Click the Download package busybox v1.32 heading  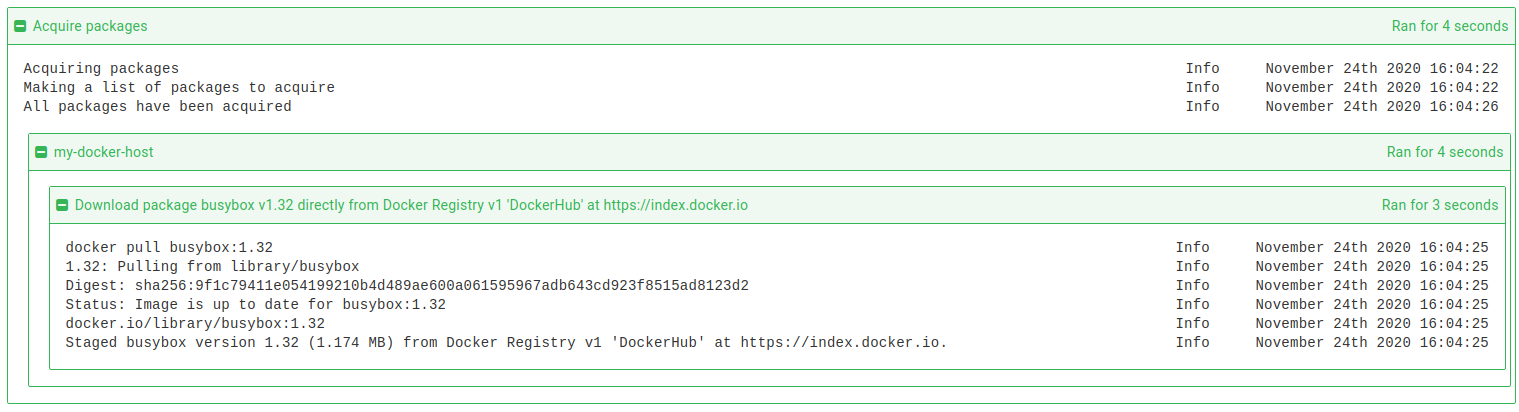click(411, 205)
